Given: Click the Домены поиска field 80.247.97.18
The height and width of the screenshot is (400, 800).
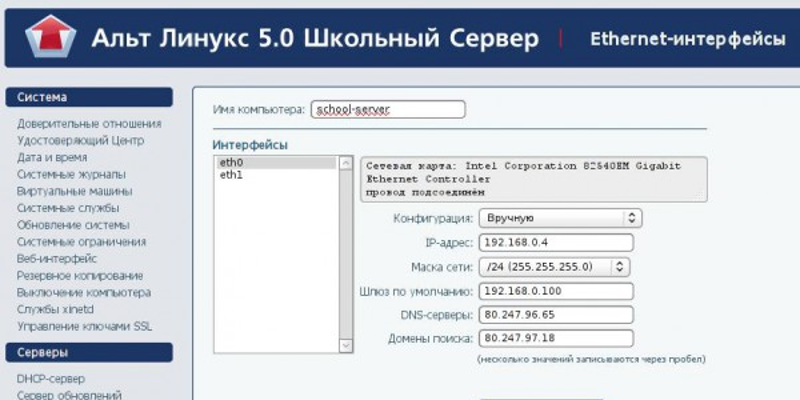Looking at the screenshot, I should click(556, 338).
